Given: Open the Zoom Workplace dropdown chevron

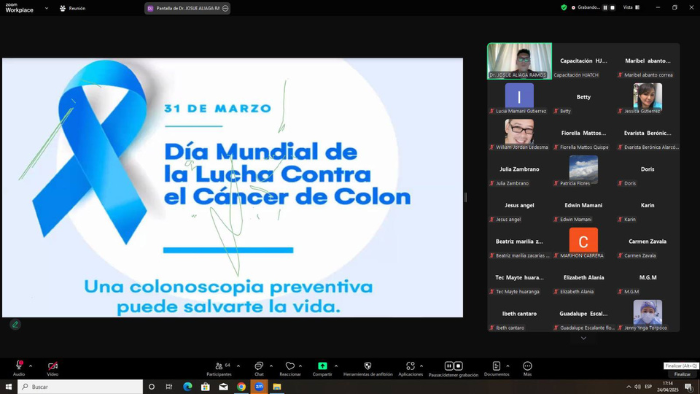Looking at the screenshot, I should click(46, 8).
